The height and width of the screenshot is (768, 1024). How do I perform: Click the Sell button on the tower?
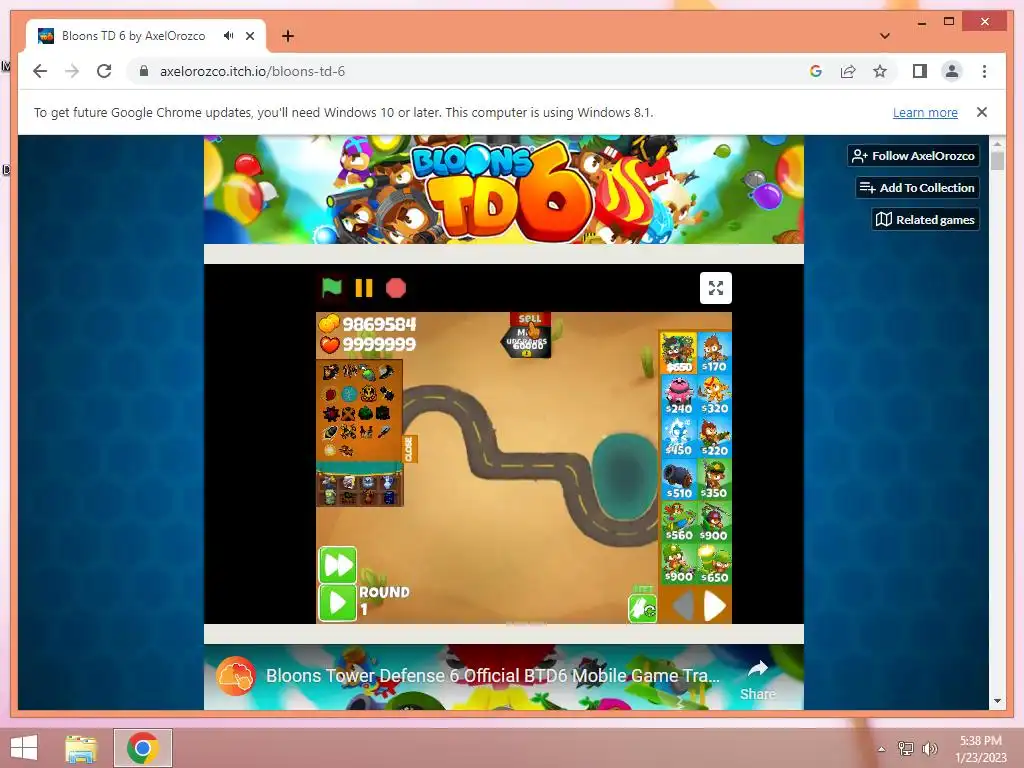[530, 319]
